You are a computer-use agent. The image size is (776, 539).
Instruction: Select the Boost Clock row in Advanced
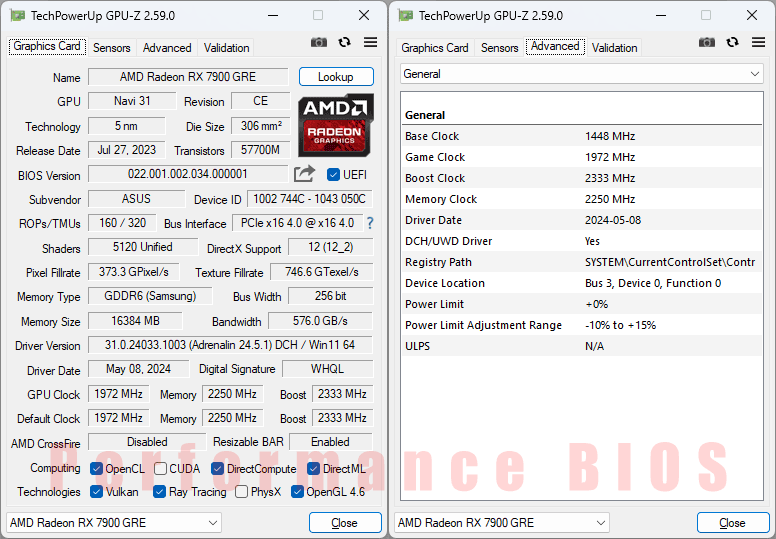point(582,178)
